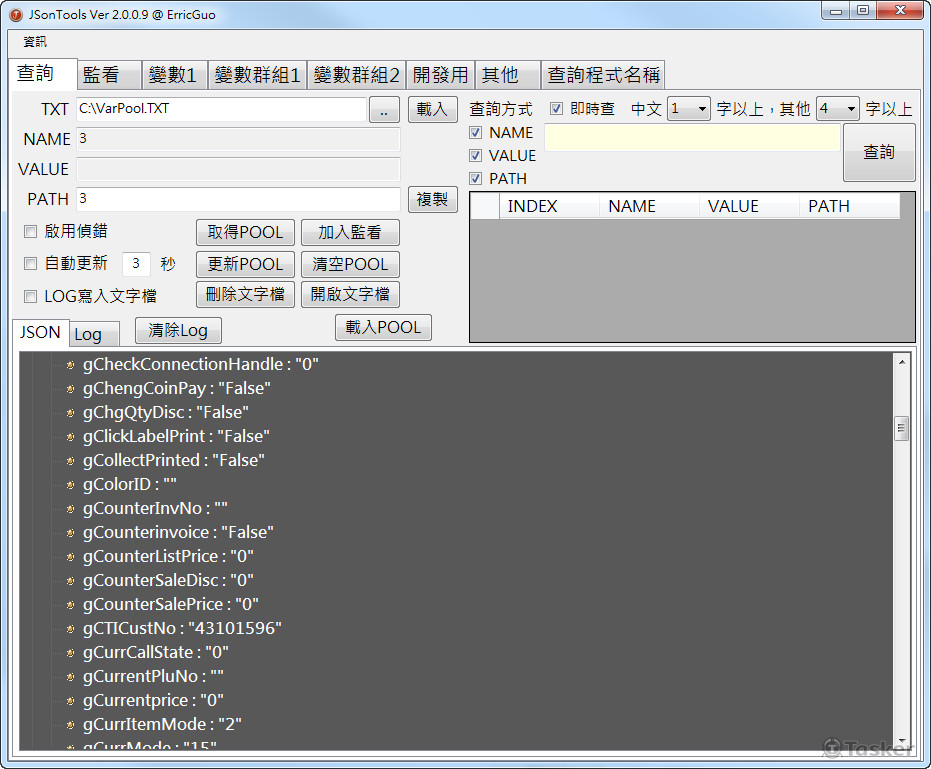Toggle the 自動更新 checkbox
This screenshot has width=931, height=769.
pos(30,263)
